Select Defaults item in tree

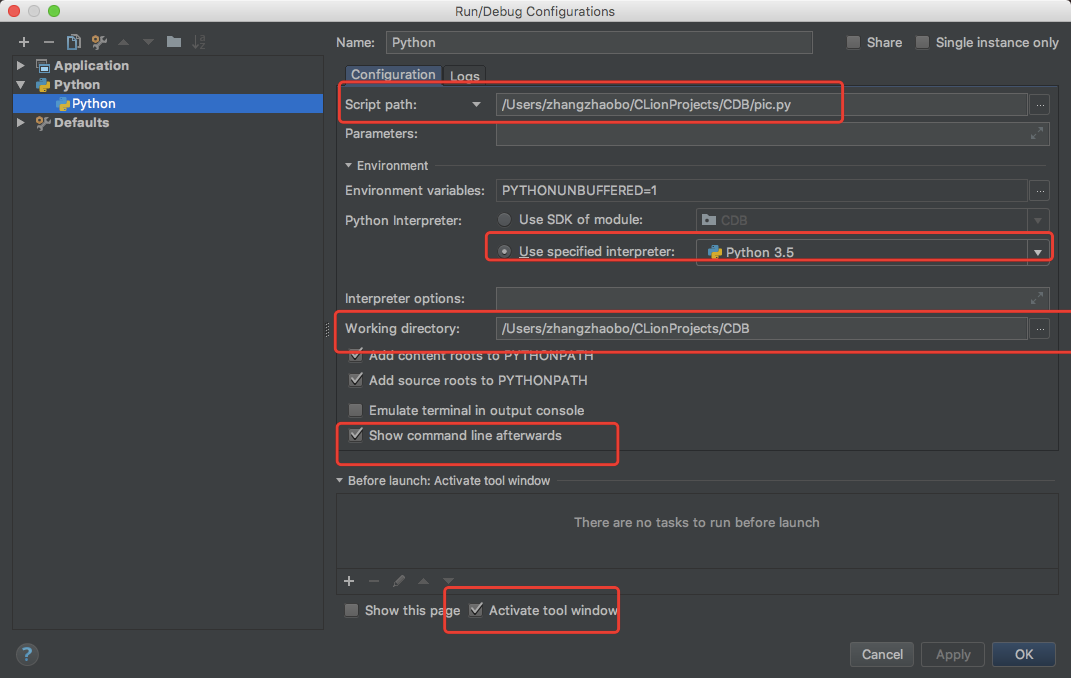click(x=81, y=123)
